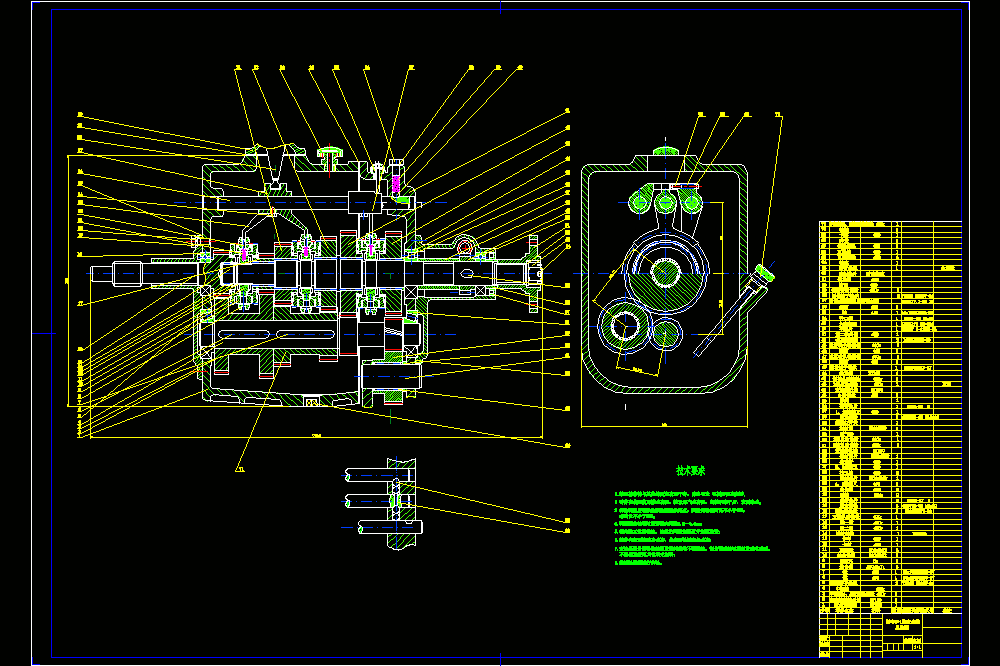Select the title block under the parts list
This screenshot has width=1000, height=666.
(x=890, y=635)
